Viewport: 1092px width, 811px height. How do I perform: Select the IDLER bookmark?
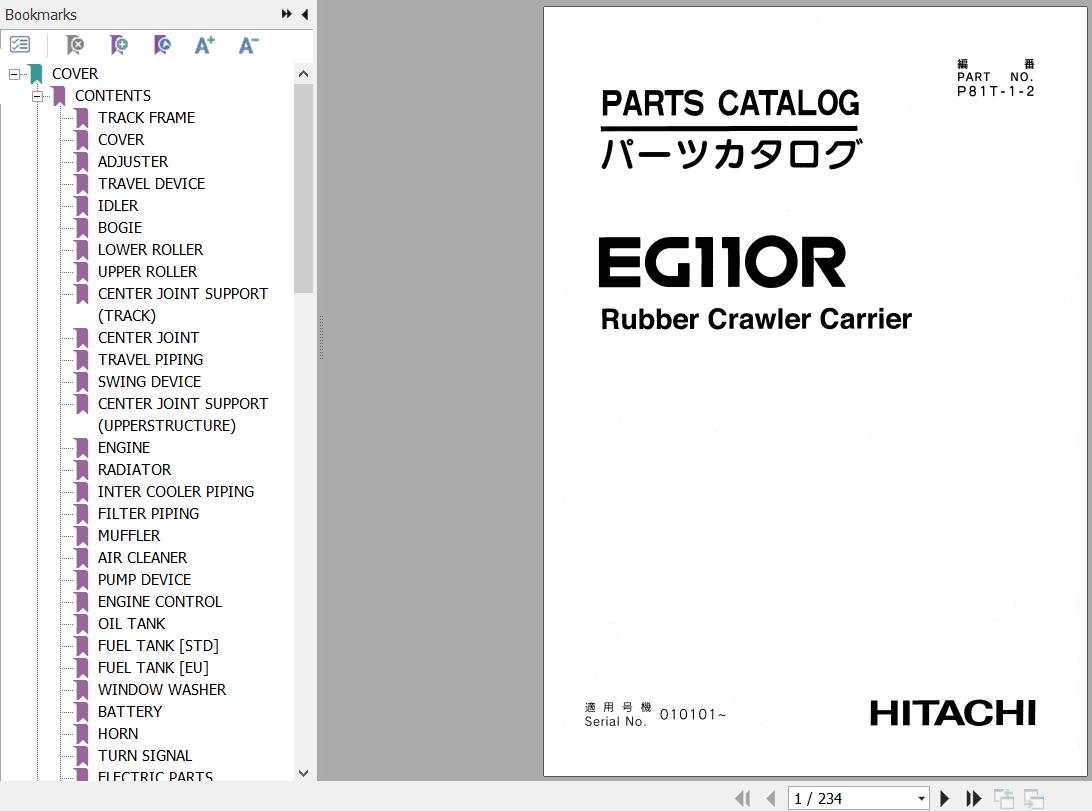tap(118, 206)
